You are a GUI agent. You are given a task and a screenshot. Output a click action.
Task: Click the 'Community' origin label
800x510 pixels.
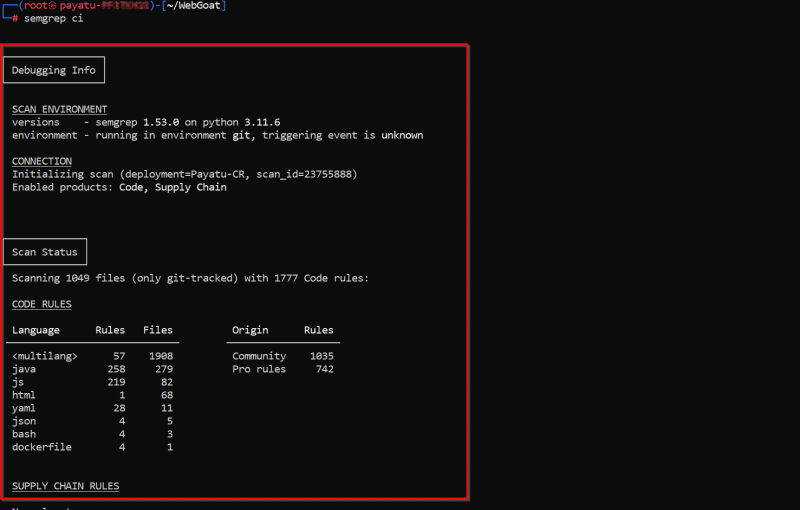point(259,356)
